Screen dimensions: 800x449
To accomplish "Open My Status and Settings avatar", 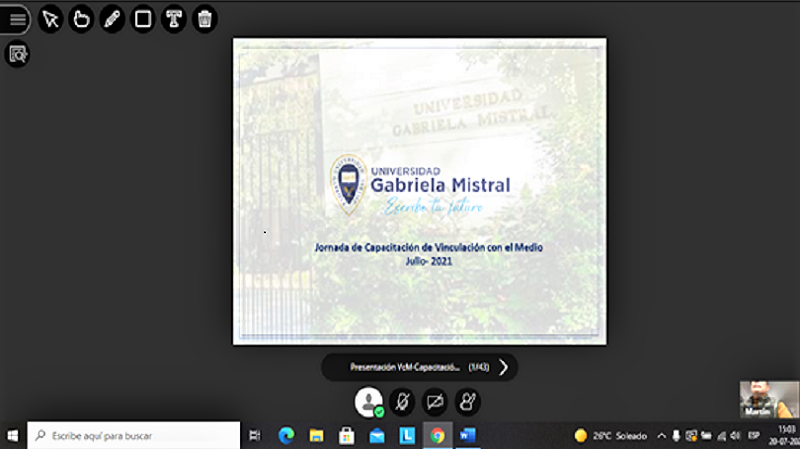I will click(x=369, y=402).
